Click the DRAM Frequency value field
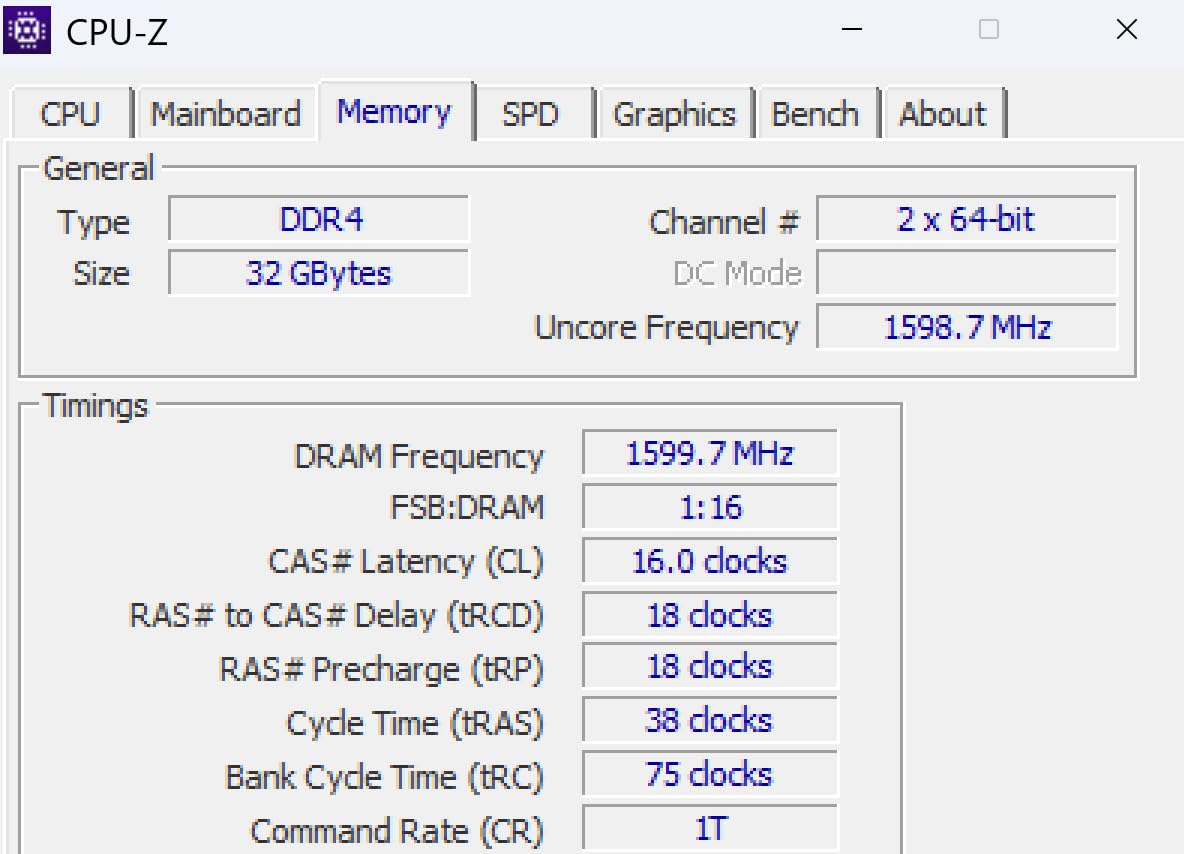Screen dimensions: 1184x854 pos(708,453)
